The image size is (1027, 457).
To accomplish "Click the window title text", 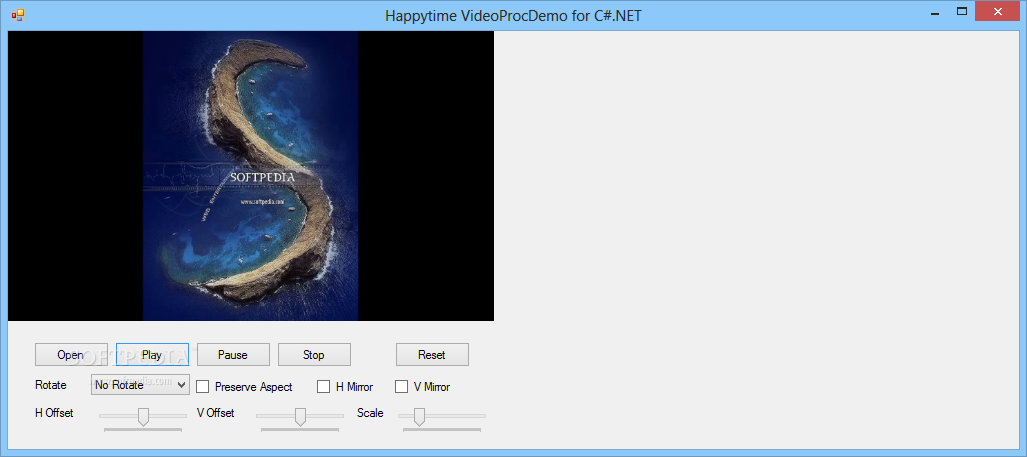I will pos(514,16).
